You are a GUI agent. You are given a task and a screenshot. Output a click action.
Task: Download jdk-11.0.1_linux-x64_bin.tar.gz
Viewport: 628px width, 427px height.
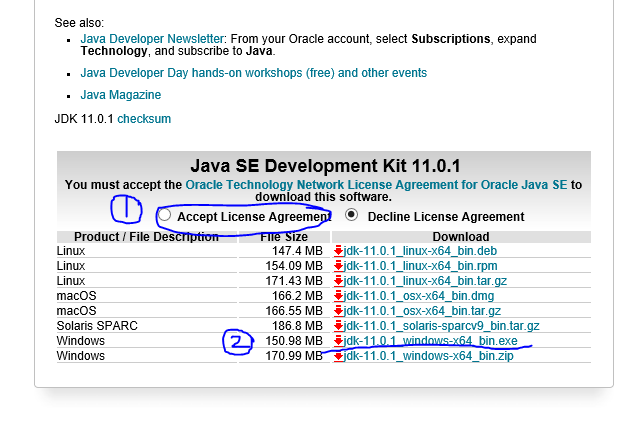tap(425, 281)
